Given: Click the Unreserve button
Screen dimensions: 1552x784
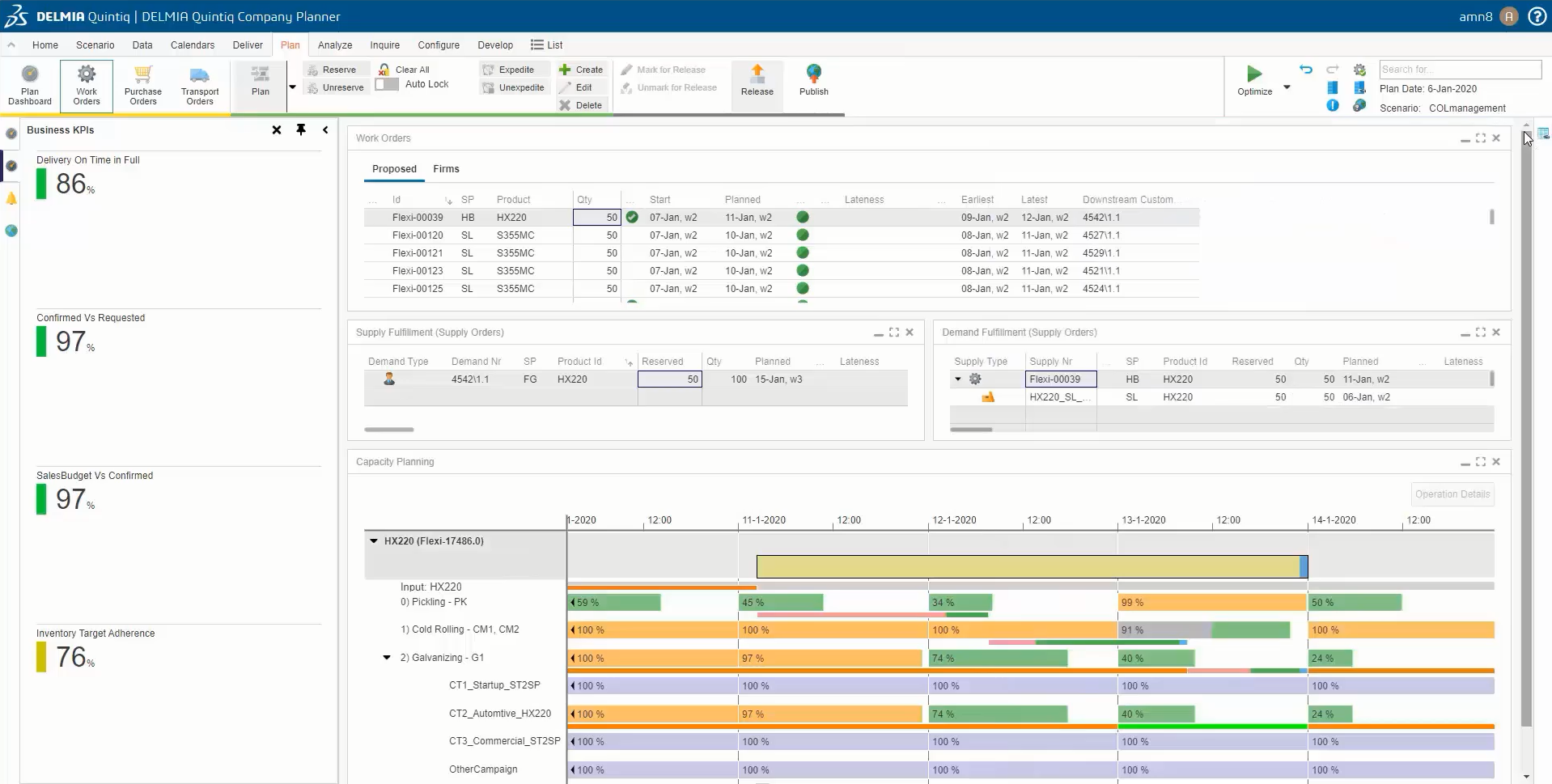Looking at the screenshot, I should click(335, 87).
